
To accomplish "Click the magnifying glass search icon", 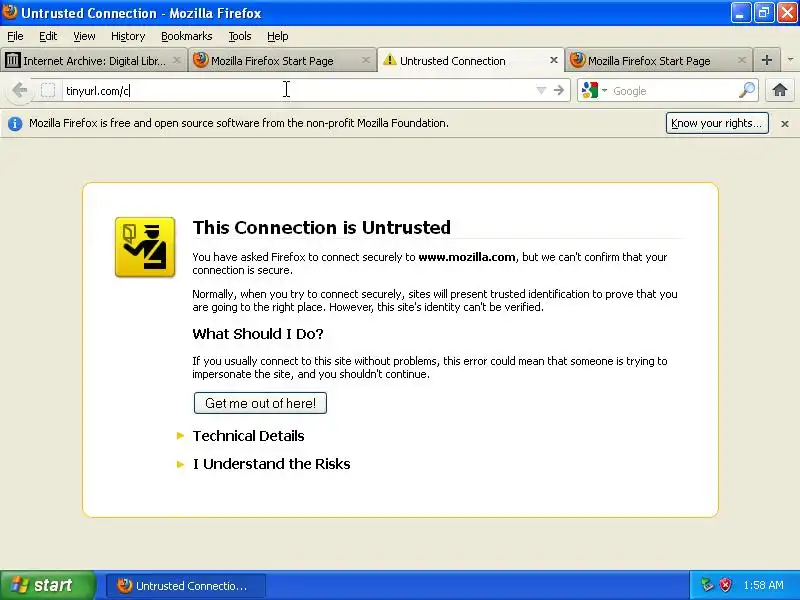I will [747, 90].
